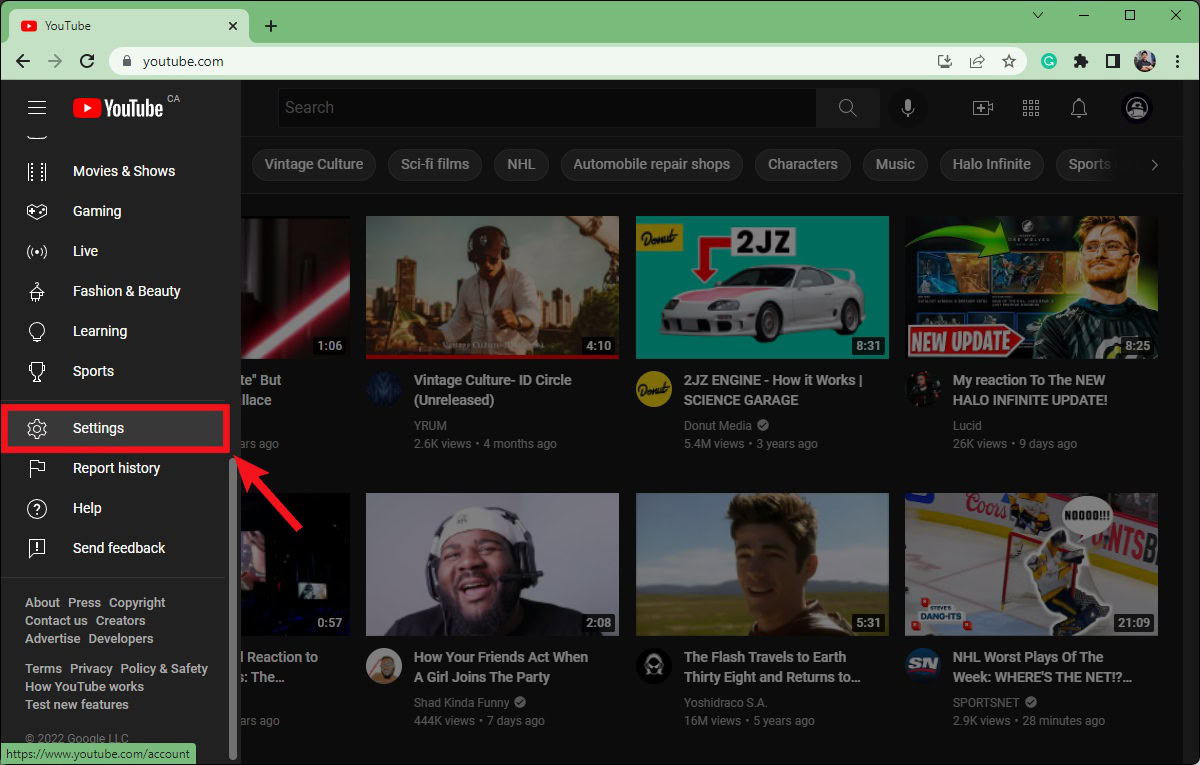Click the hamburger guide menu icon

coord(37,108)
